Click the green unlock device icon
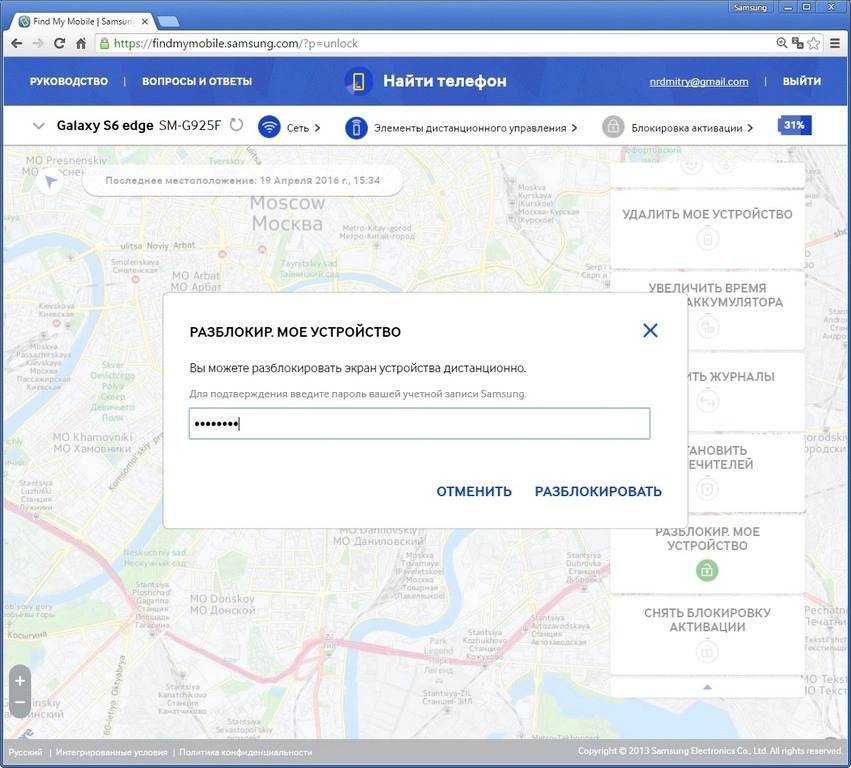Screen dimensions: 851x768 707,571
